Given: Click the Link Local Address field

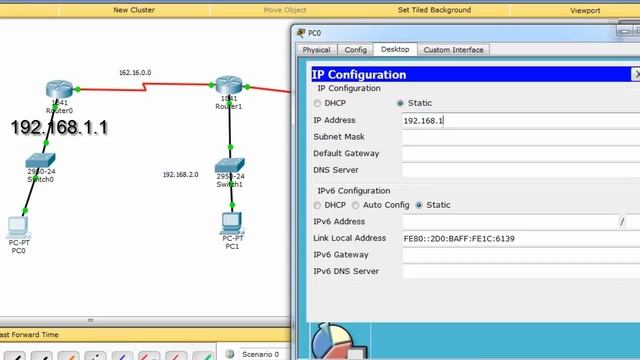Looking at the screenshot, I should point(521,238).
